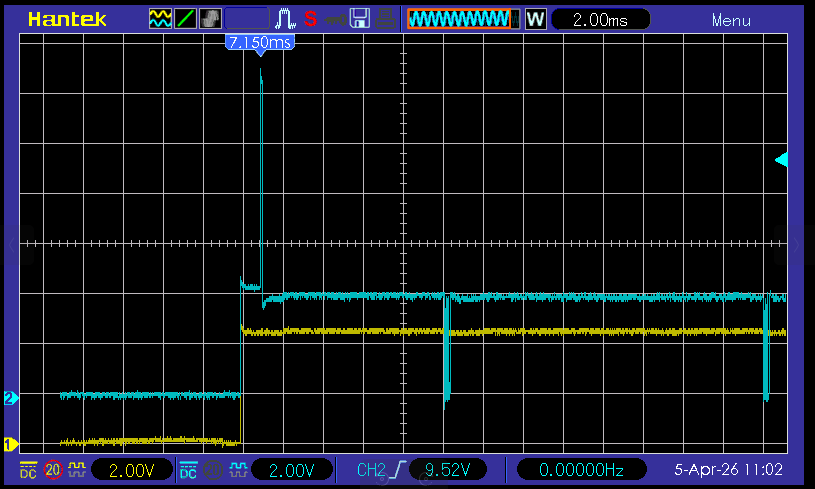
Task: Select the green diagonal line icon
Action: click(x=185, y=19)
